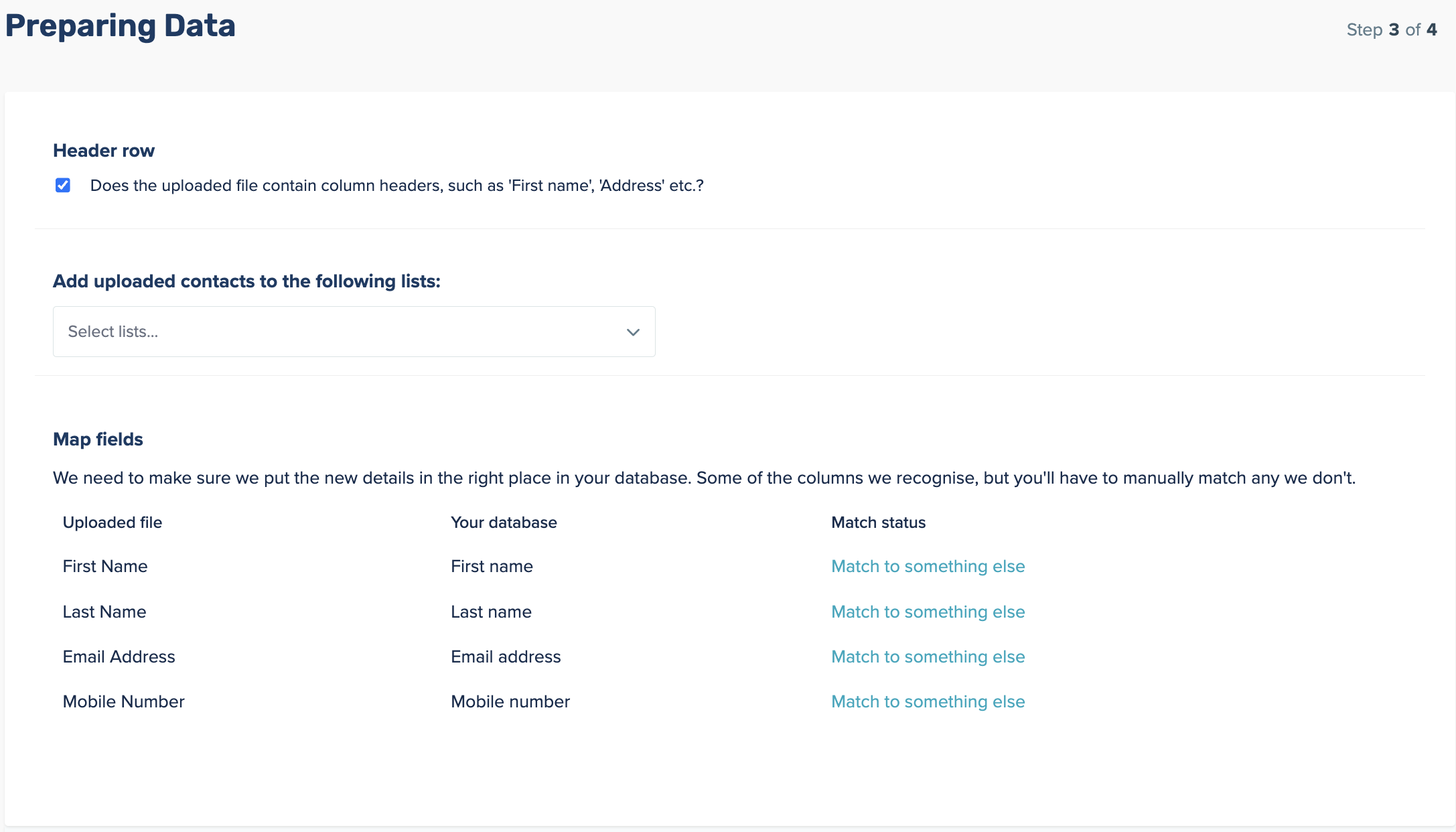Select the 'Mobile Number' uploaded file cell
Image resolution: width=1456 pixels, height=832 pixels.
coord(124,702)
